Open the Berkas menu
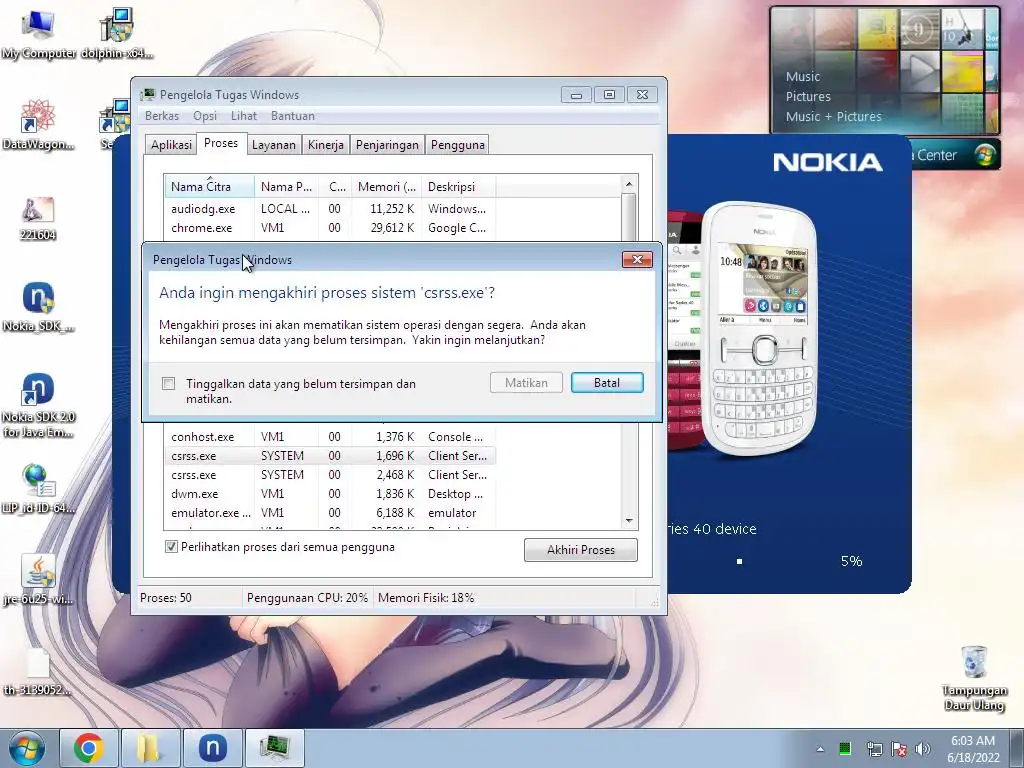Viewport: 1024px width, 768px height. tap(162, 116)
